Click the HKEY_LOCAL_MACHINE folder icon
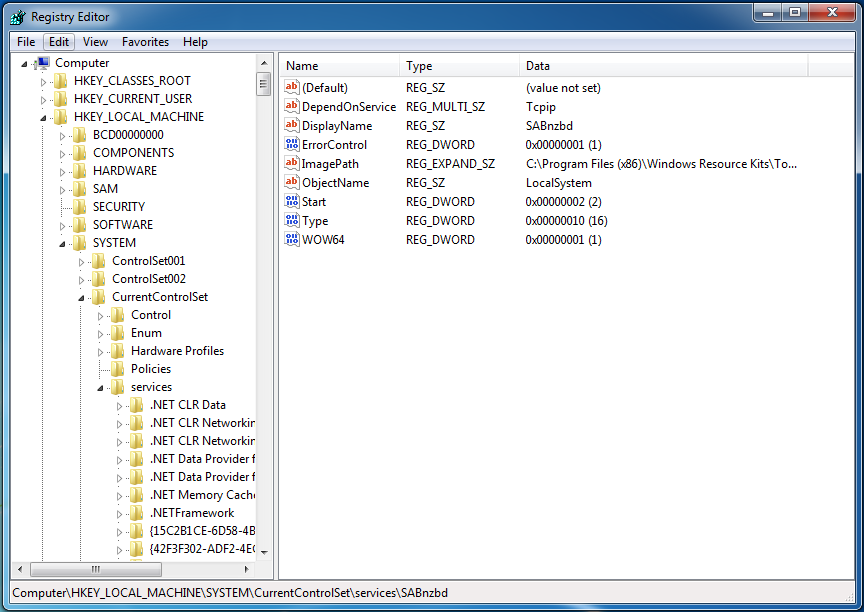Viewport: 864px width, 612px height. pos(61,117)
